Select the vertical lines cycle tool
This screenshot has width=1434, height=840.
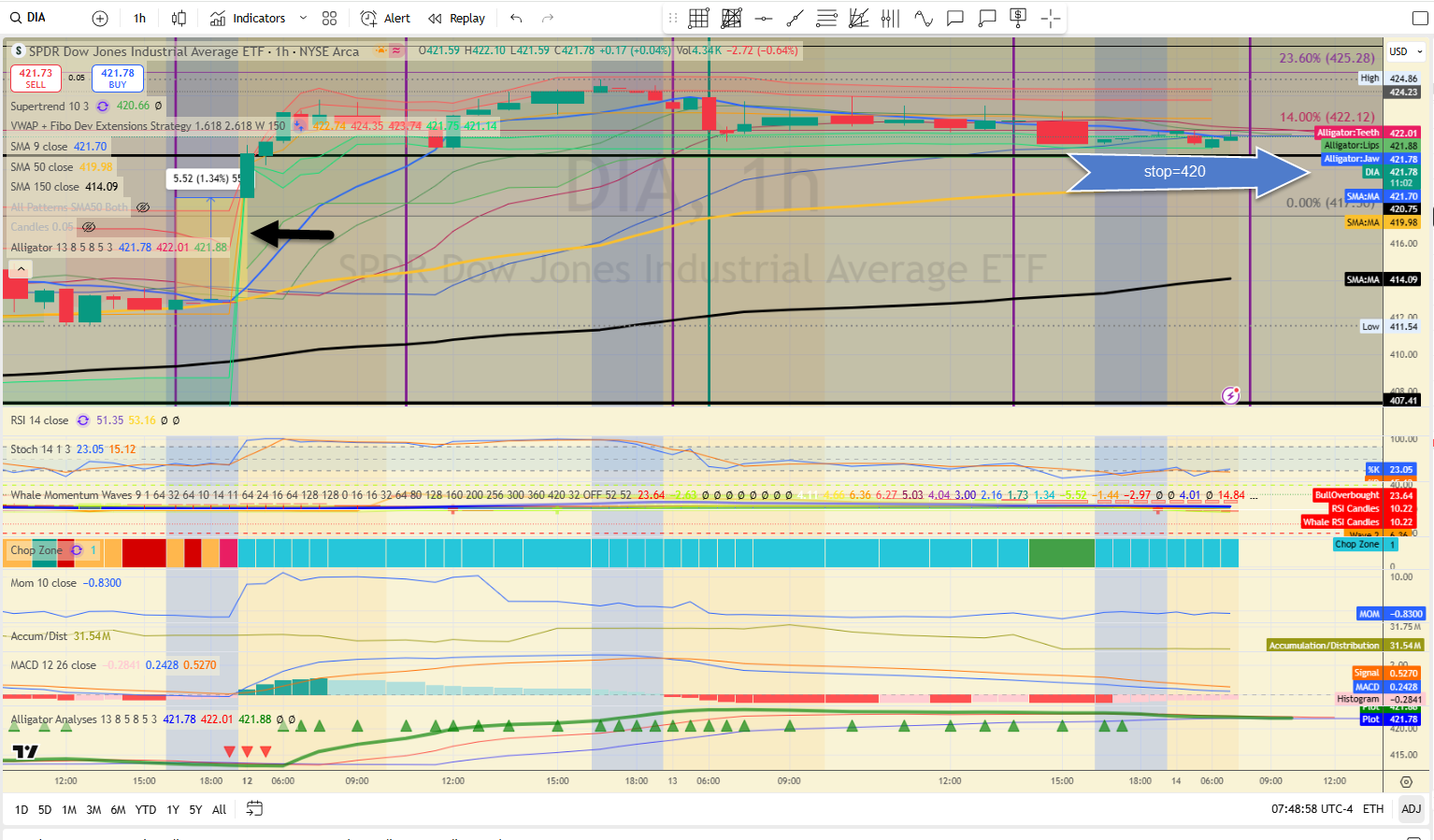[890, 18]
